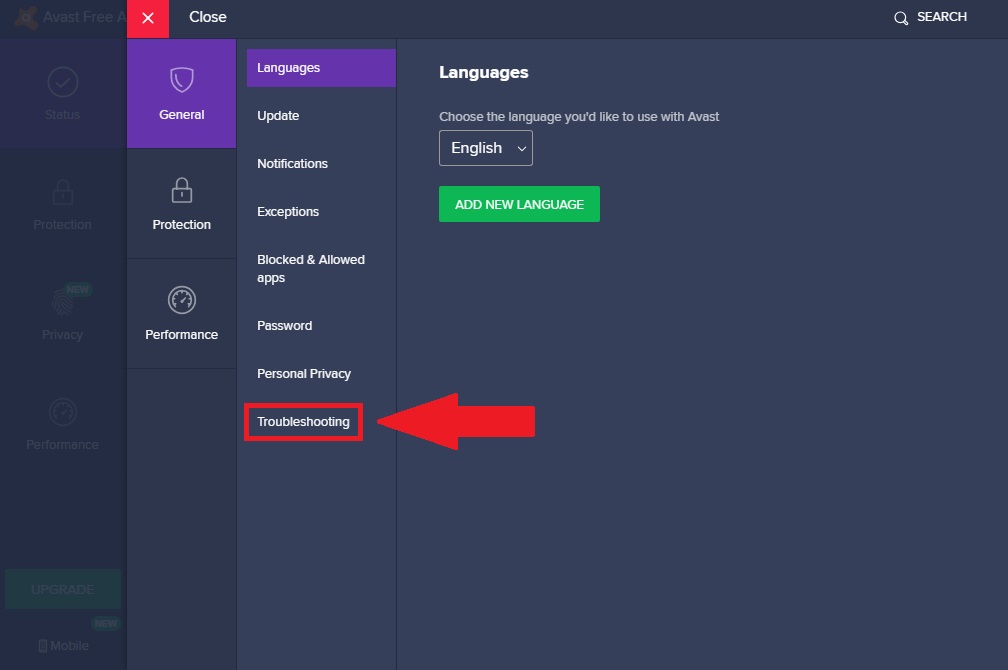Image resolution: width=1008 pixels, height=670 pixels.
Task: Select the General shield settings icon
Action: (181, 80)
